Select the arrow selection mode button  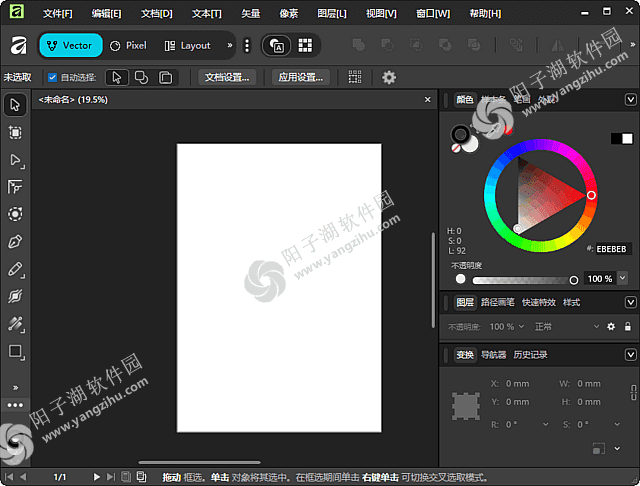pos(117,77)
